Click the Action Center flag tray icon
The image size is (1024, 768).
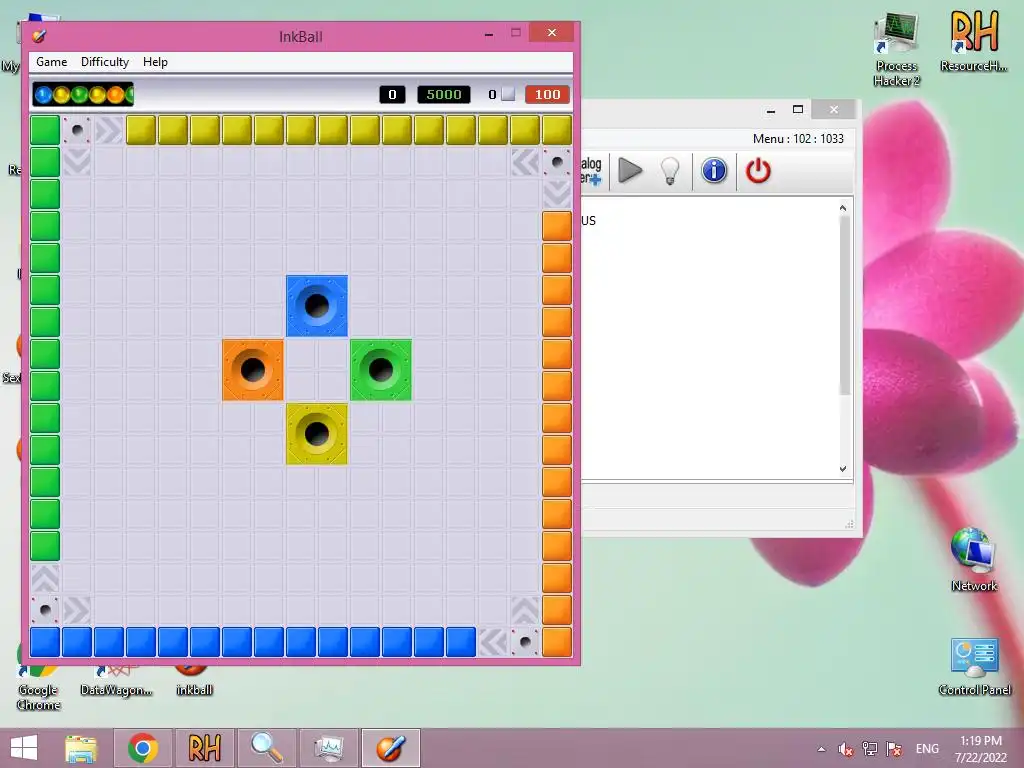tap(894, 749)
